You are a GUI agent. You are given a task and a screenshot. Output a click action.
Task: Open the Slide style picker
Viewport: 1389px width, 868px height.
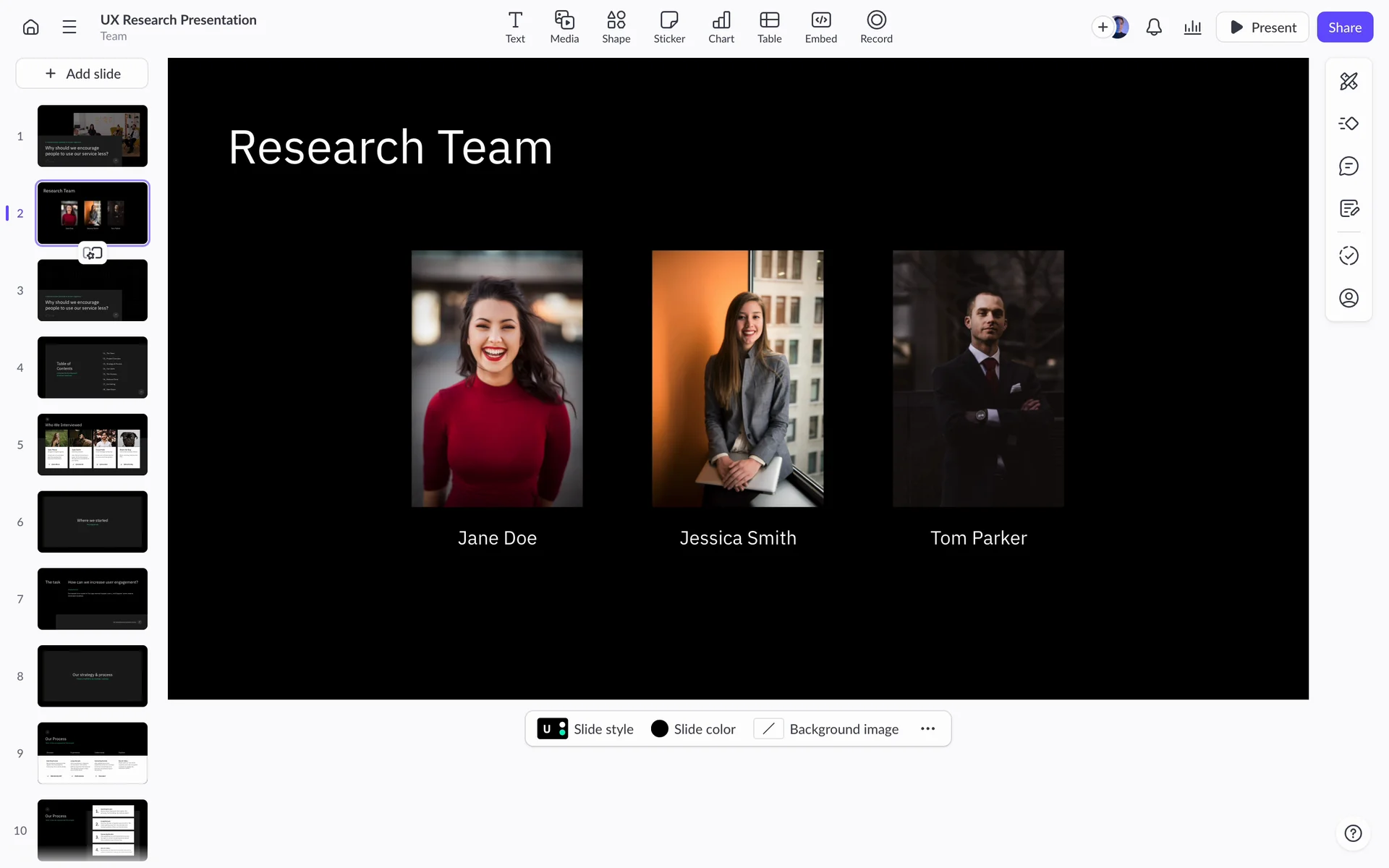(x=585, y=729)
